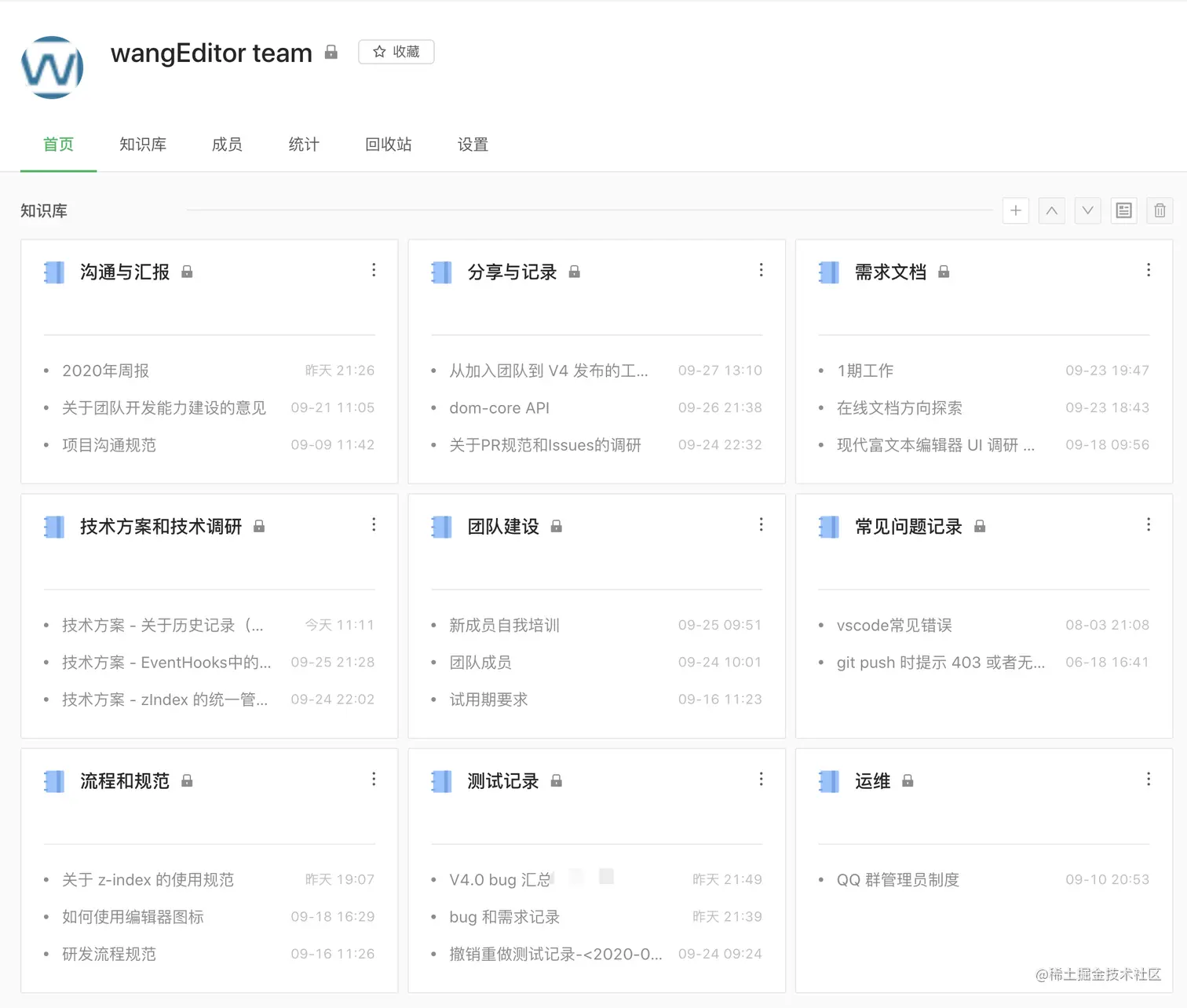Image resolution: width=1187 pixels, height=1008 pixels.
Task: Open the 设置 tab
Action: pyautogui.click(x=473, y=144)
